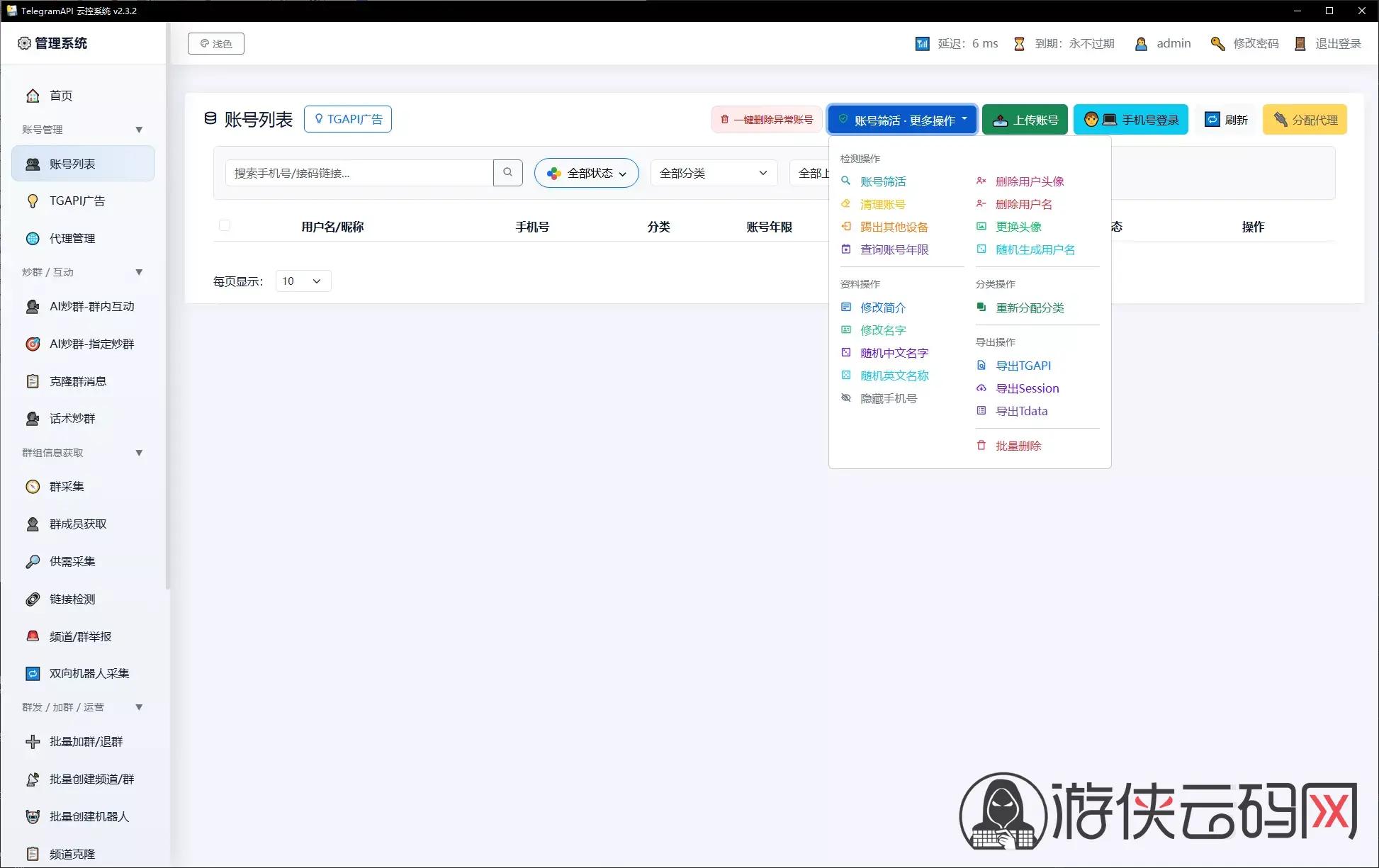The image size is (1379, 868).
Task: Tick the select-all checkbox in table header
Action: 225,226
